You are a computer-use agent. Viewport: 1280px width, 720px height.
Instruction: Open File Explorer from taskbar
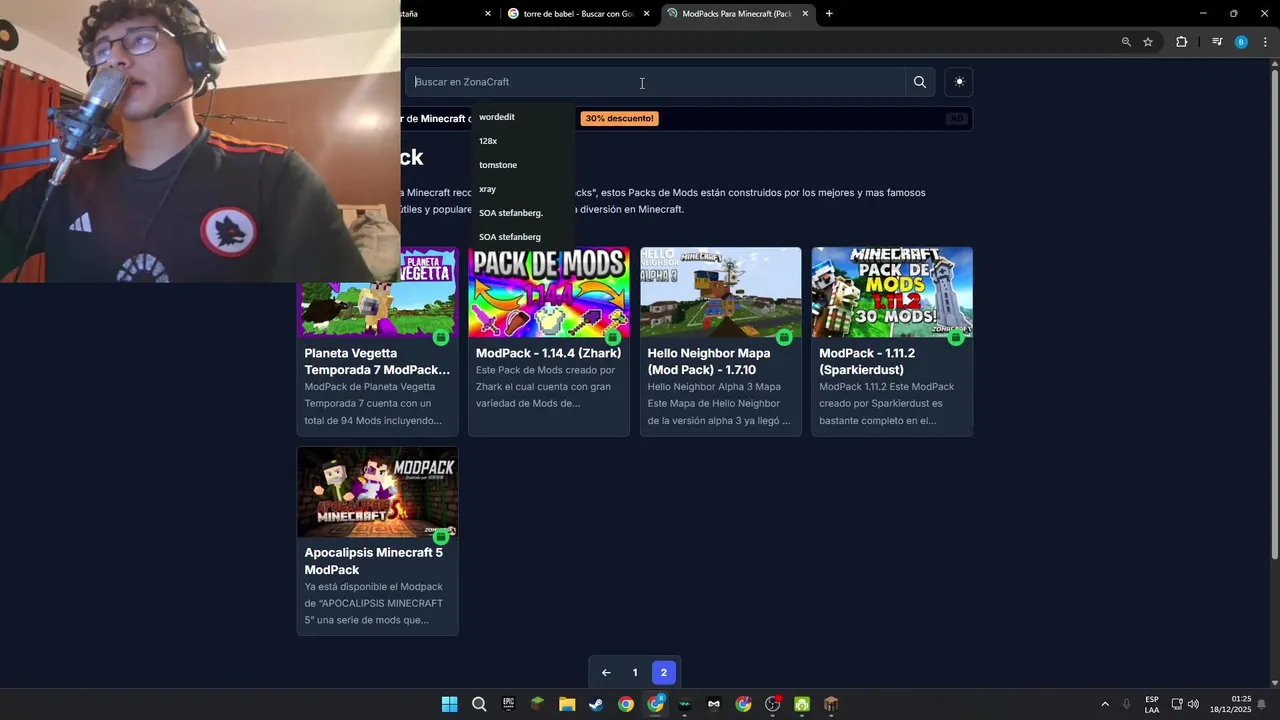567,704
